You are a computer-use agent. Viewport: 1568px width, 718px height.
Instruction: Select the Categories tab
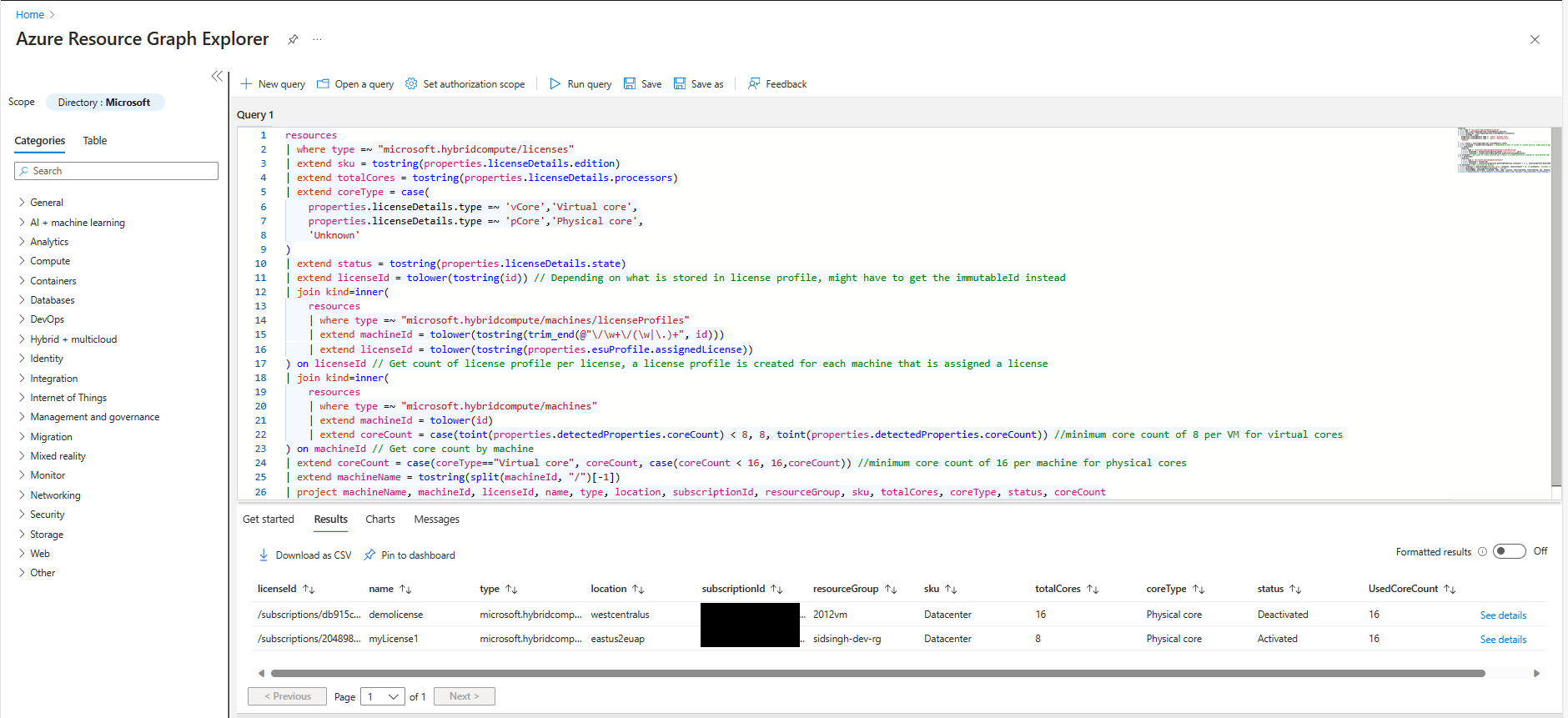click(40, 141)
